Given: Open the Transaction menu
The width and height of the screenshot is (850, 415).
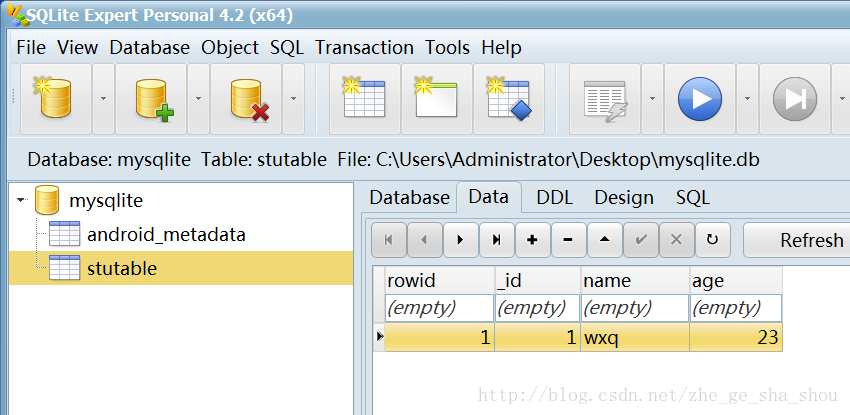Looking at the screenshot, I should click(364, 47).
